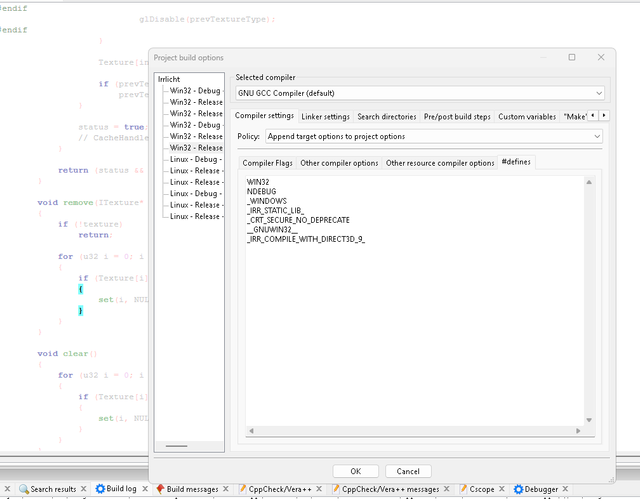
Task: Click the __GNUWIN32__ define line
Action: pyautogui.click(x=272, y=229)
